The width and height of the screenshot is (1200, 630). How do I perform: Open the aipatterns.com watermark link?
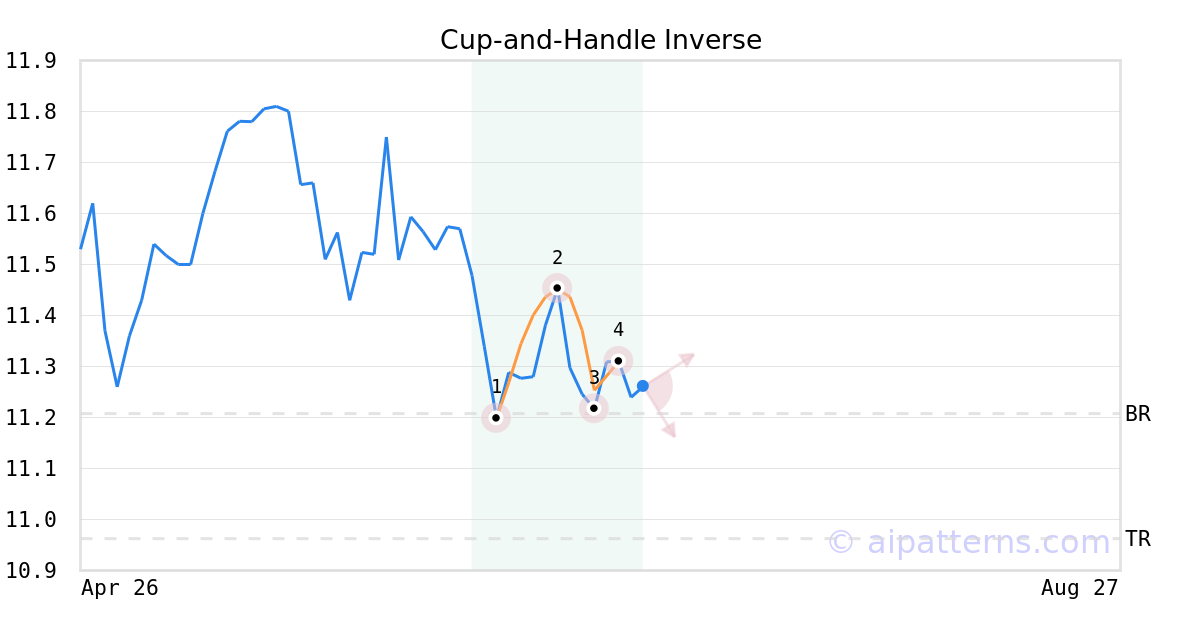969,542
